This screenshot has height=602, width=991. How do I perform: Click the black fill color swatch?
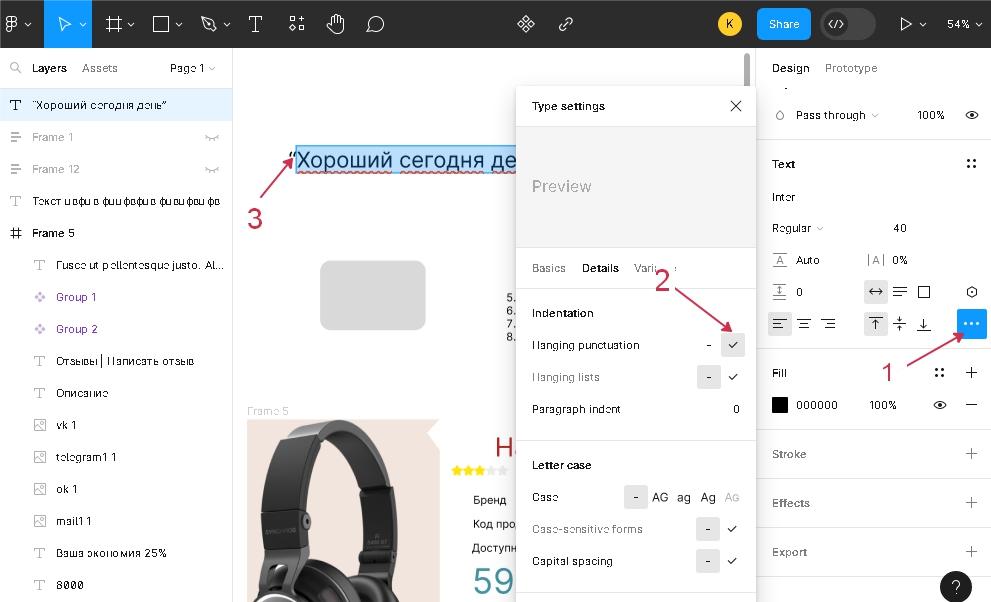[780, 405]
